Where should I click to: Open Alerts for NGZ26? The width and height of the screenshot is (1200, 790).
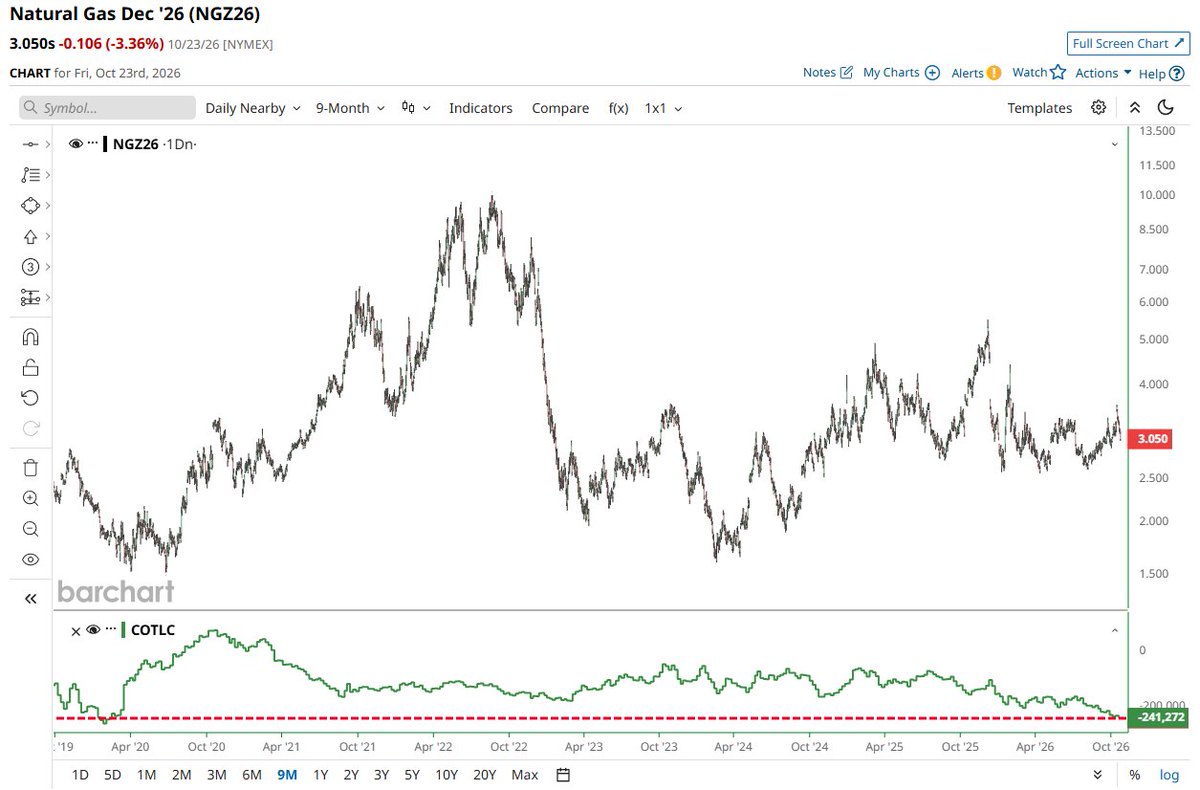976,73
